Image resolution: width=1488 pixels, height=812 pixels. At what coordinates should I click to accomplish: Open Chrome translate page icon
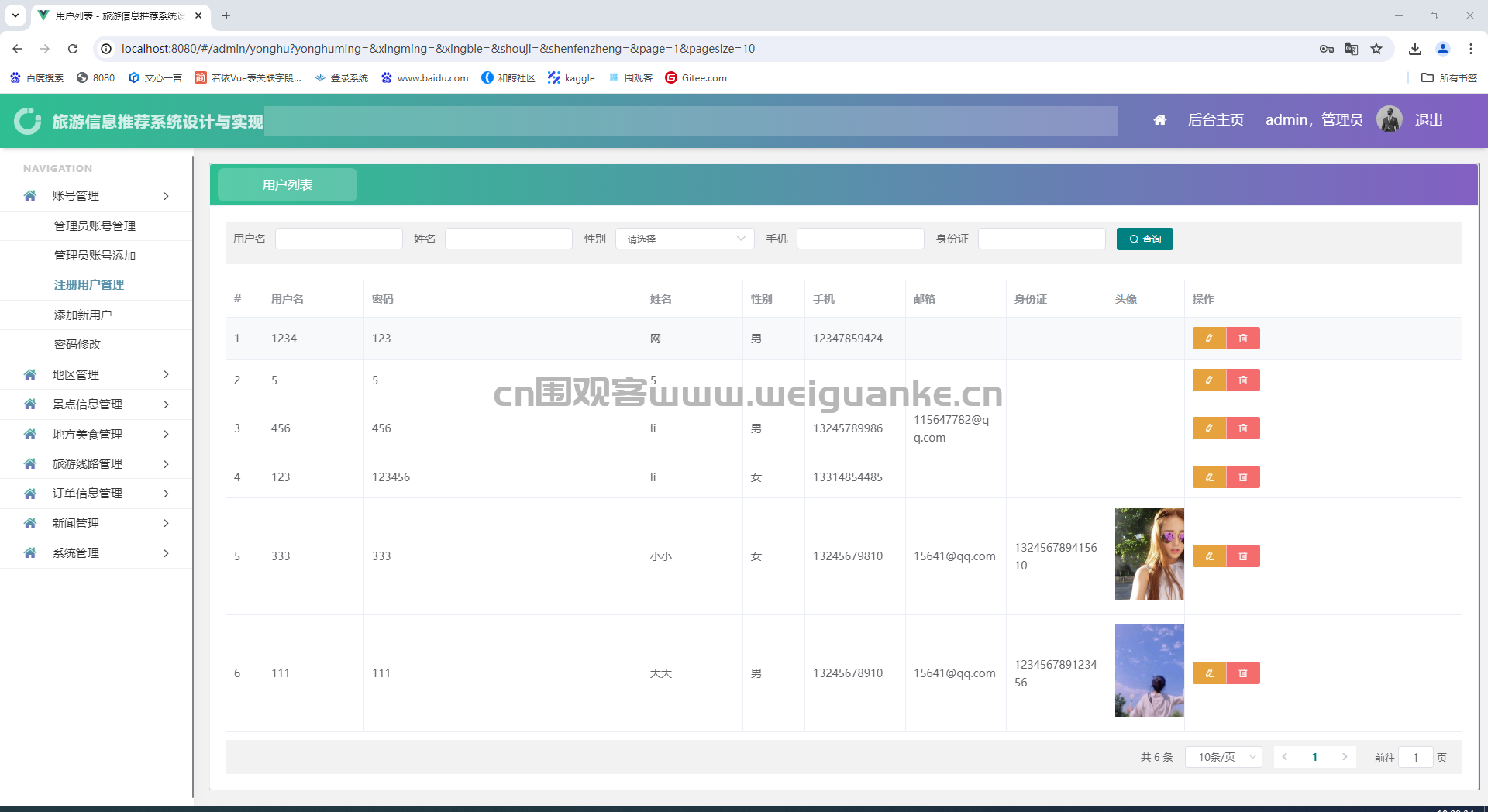1352,49
